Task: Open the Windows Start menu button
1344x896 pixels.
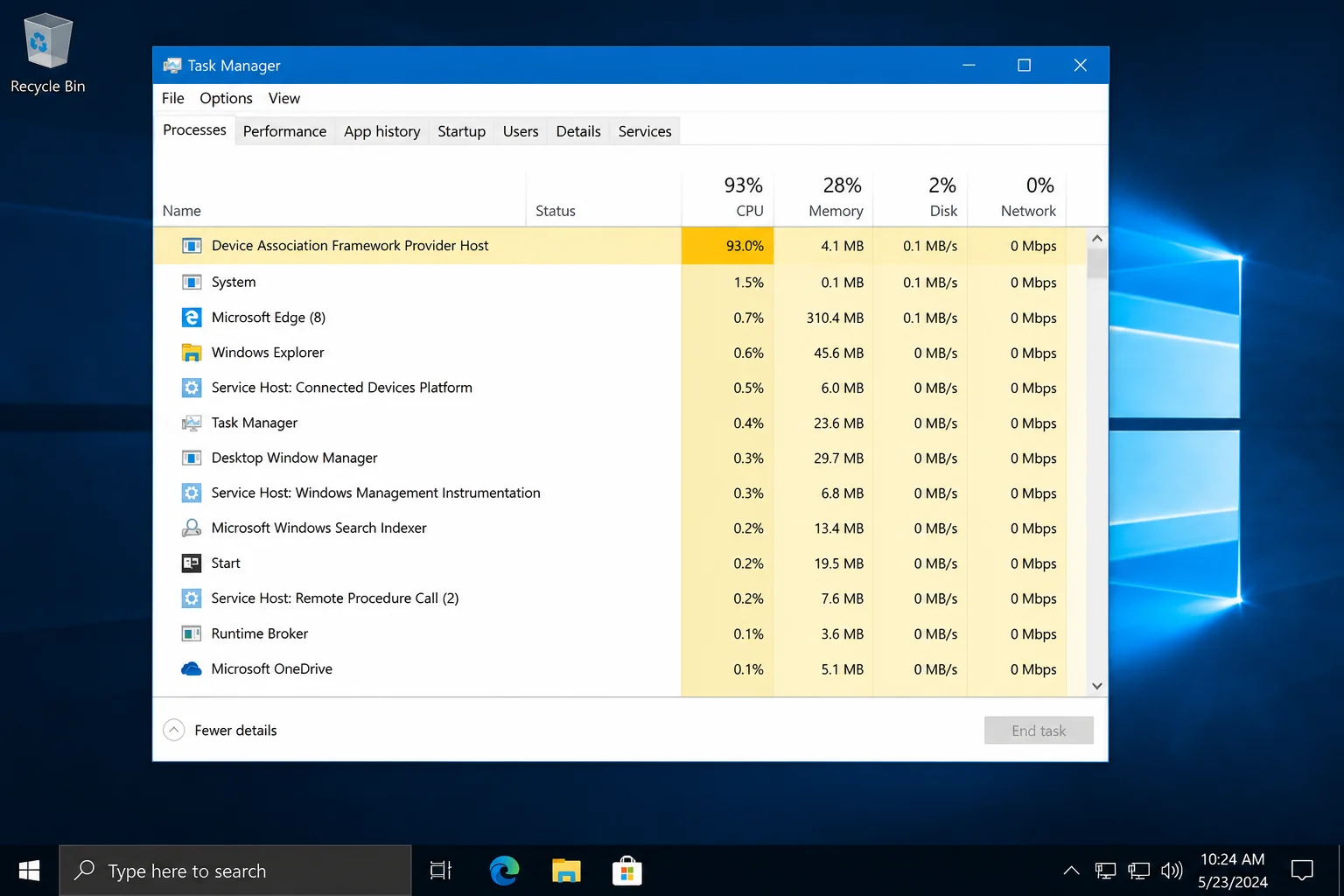Action: click(x=29, y=871)
